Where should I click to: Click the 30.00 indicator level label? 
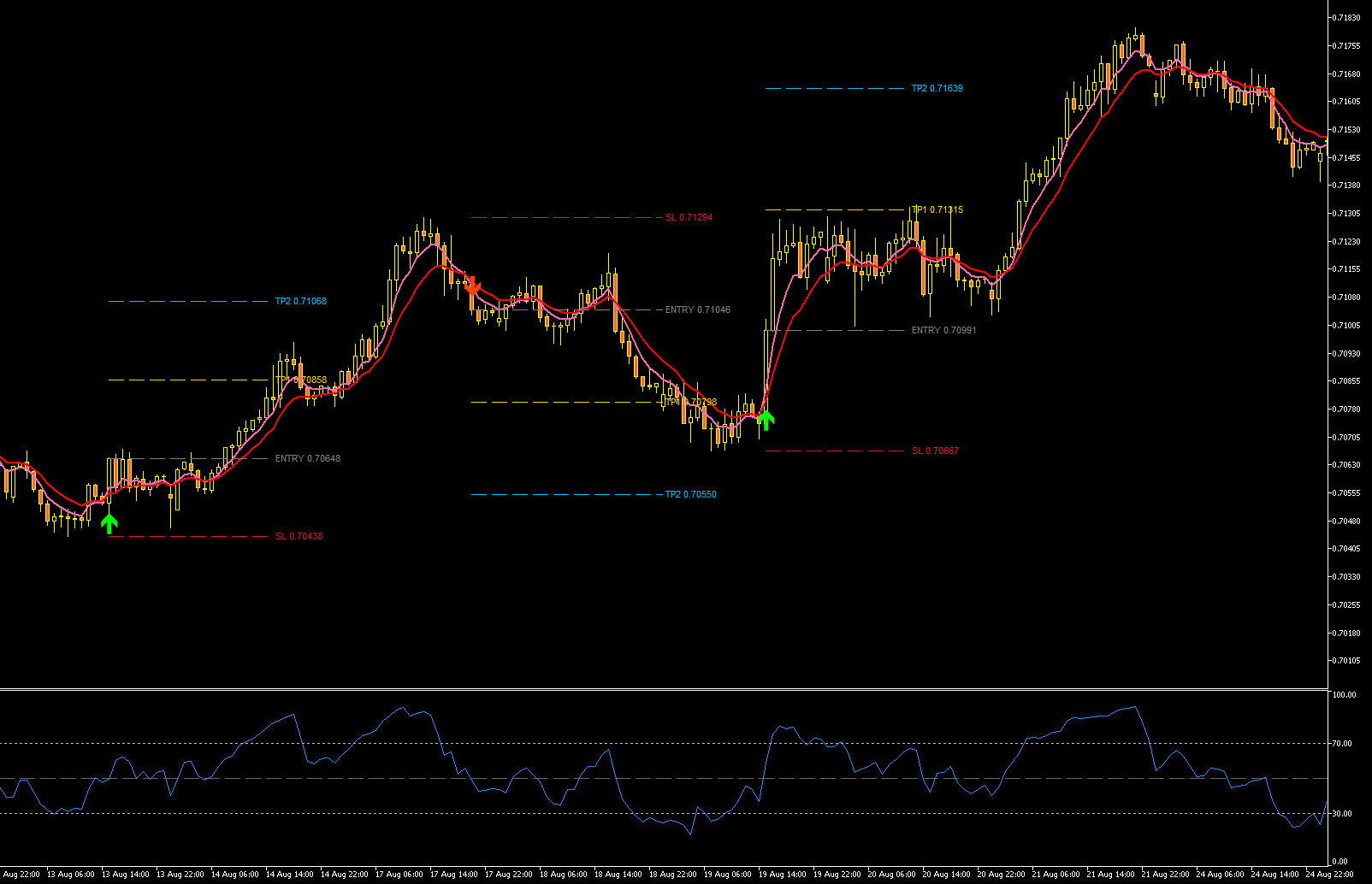(1342, 814)
